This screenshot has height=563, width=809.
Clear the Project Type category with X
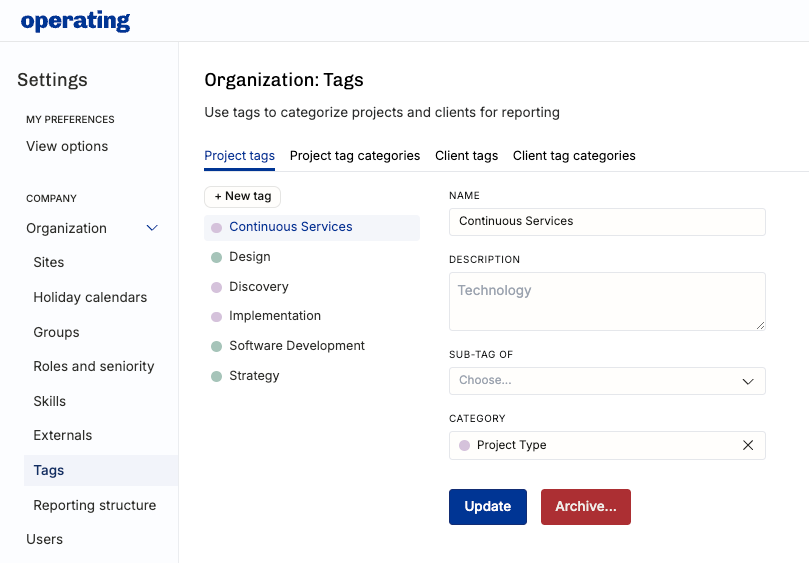(x=748, y=445)
